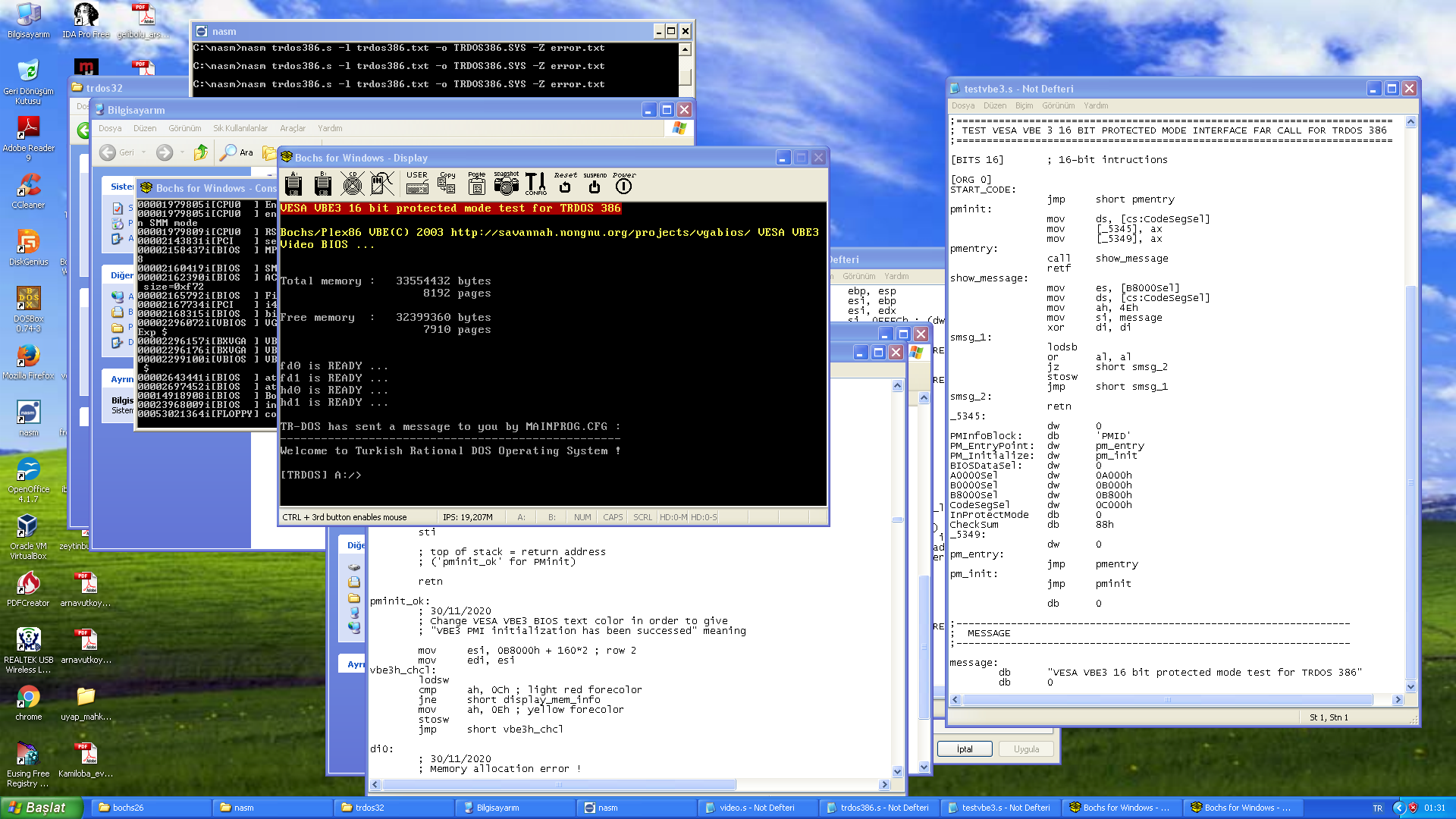Click the TR language indicator in tray

coord(1377,808)
